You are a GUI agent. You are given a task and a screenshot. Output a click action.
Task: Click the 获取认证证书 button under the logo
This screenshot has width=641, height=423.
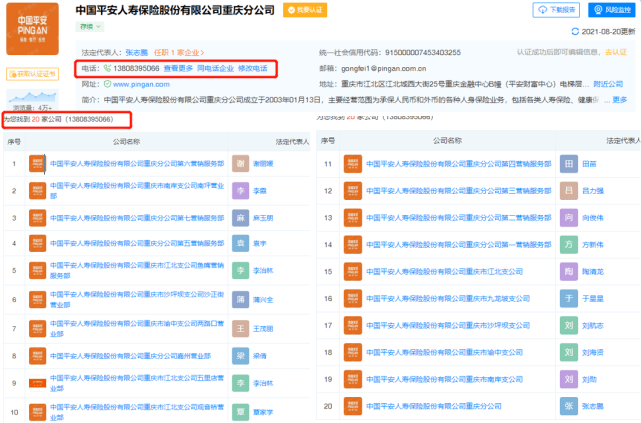click(x=32, y=74)
